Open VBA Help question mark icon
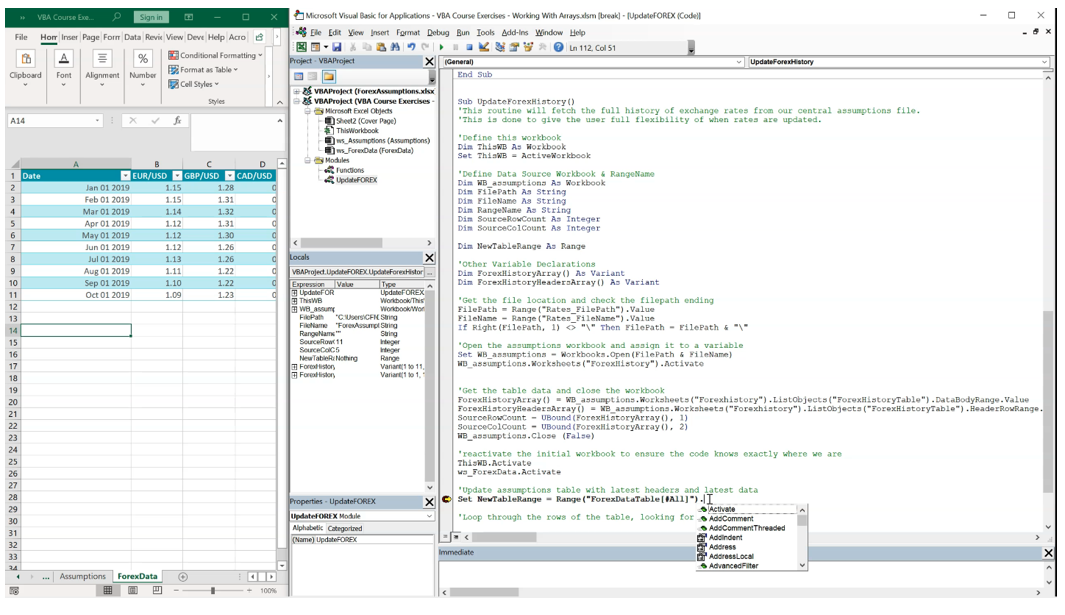The image size is (1065, 615). (558, 48)
